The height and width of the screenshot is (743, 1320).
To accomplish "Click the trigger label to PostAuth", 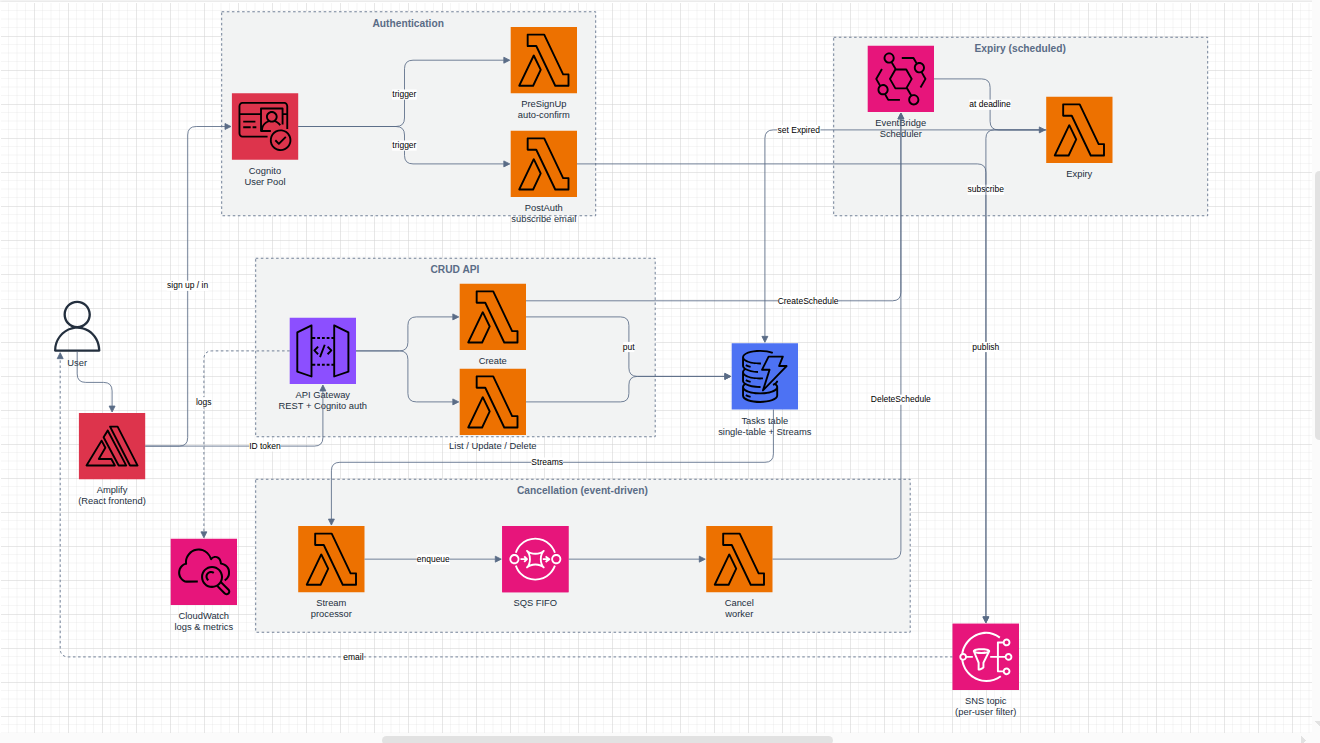I will pyautogui.click(x=404, y=145).
